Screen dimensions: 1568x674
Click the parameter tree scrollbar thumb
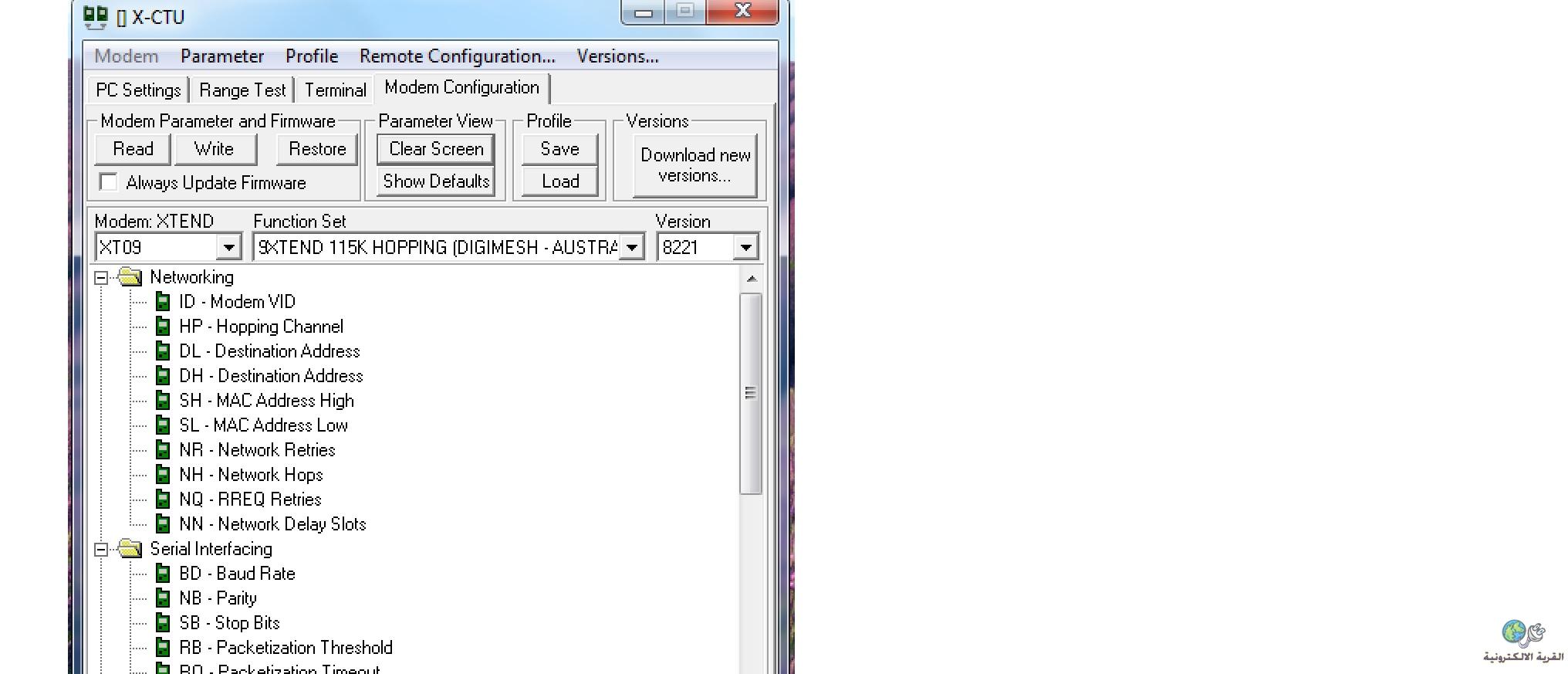click(x=751, y=393)
